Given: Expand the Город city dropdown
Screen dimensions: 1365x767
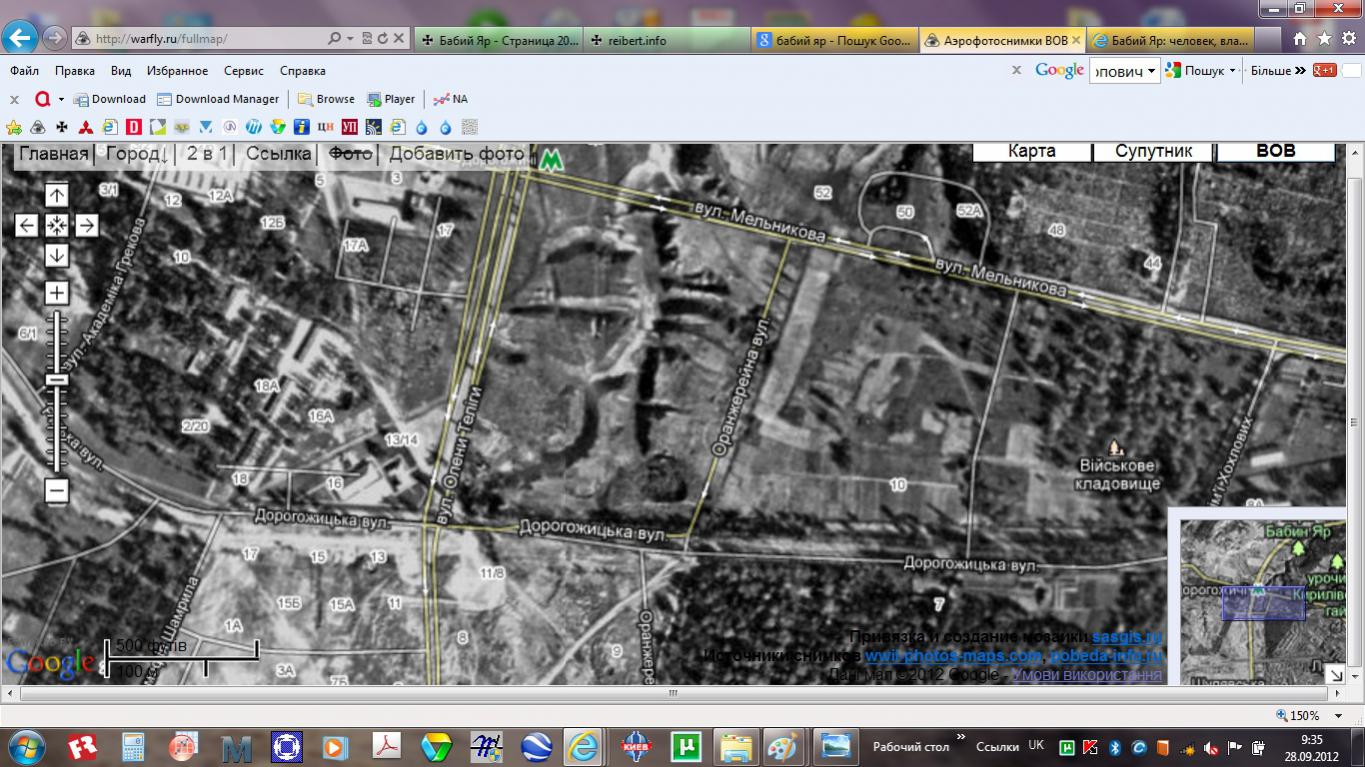Looking at the screenshot, I should 136,154.
